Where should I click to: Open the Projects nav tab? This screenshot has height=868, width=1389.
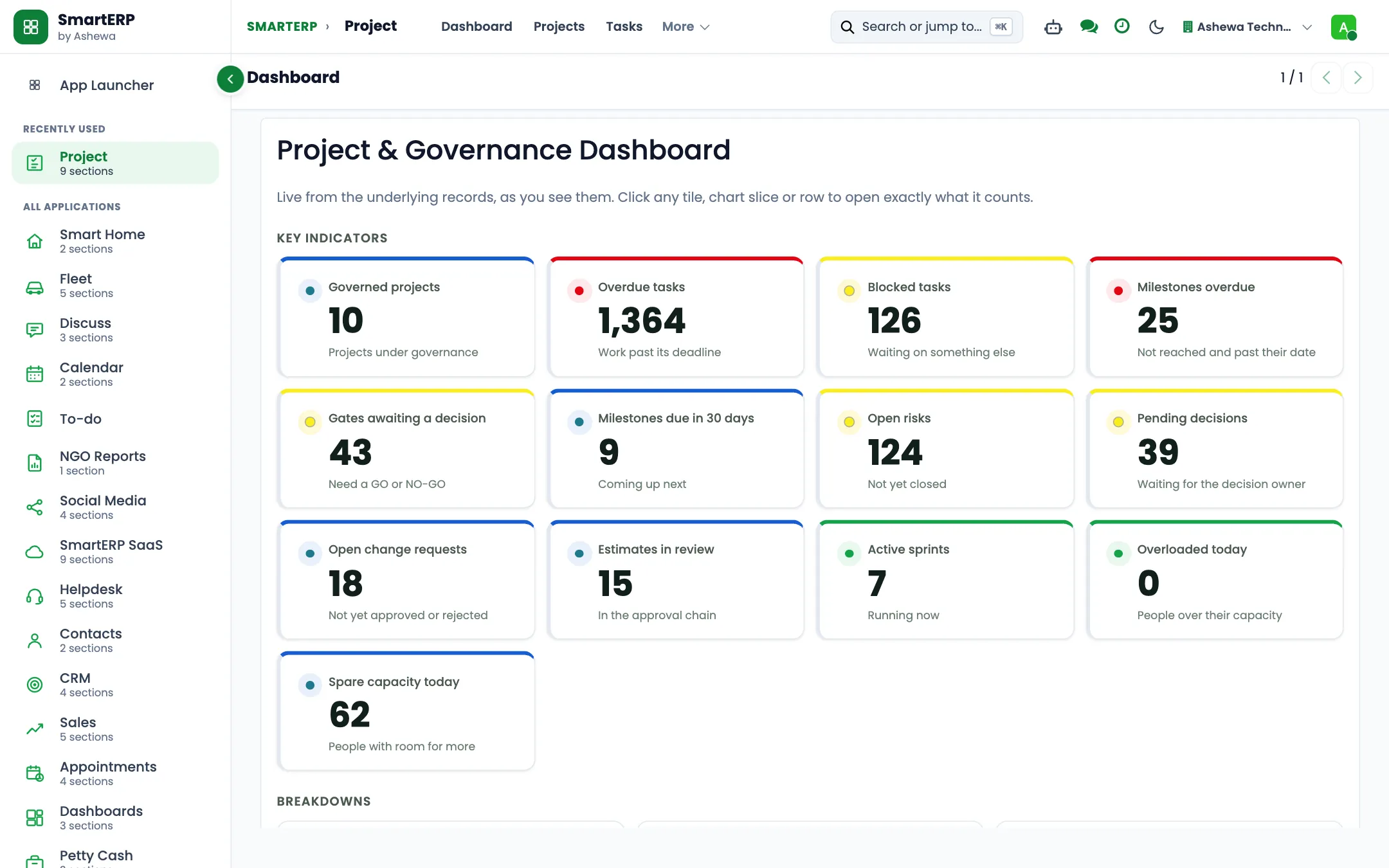[559, 26]
